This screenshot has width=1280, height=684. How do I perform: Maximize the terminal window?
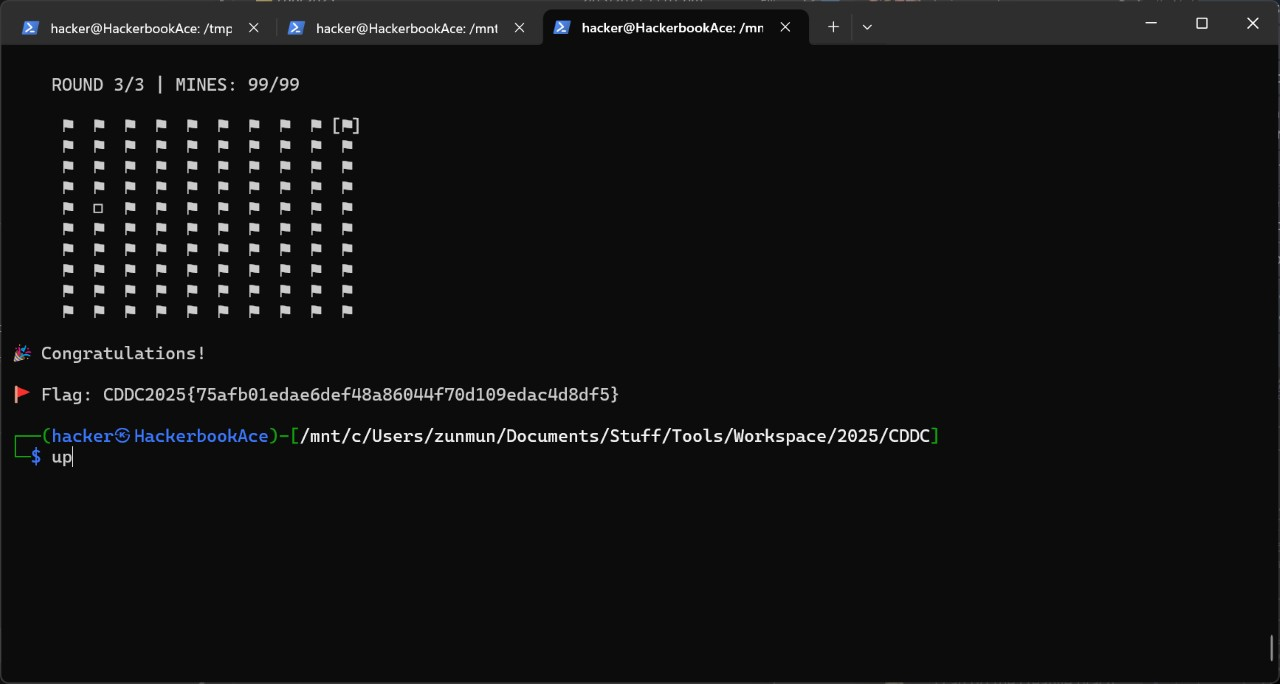1202,23
